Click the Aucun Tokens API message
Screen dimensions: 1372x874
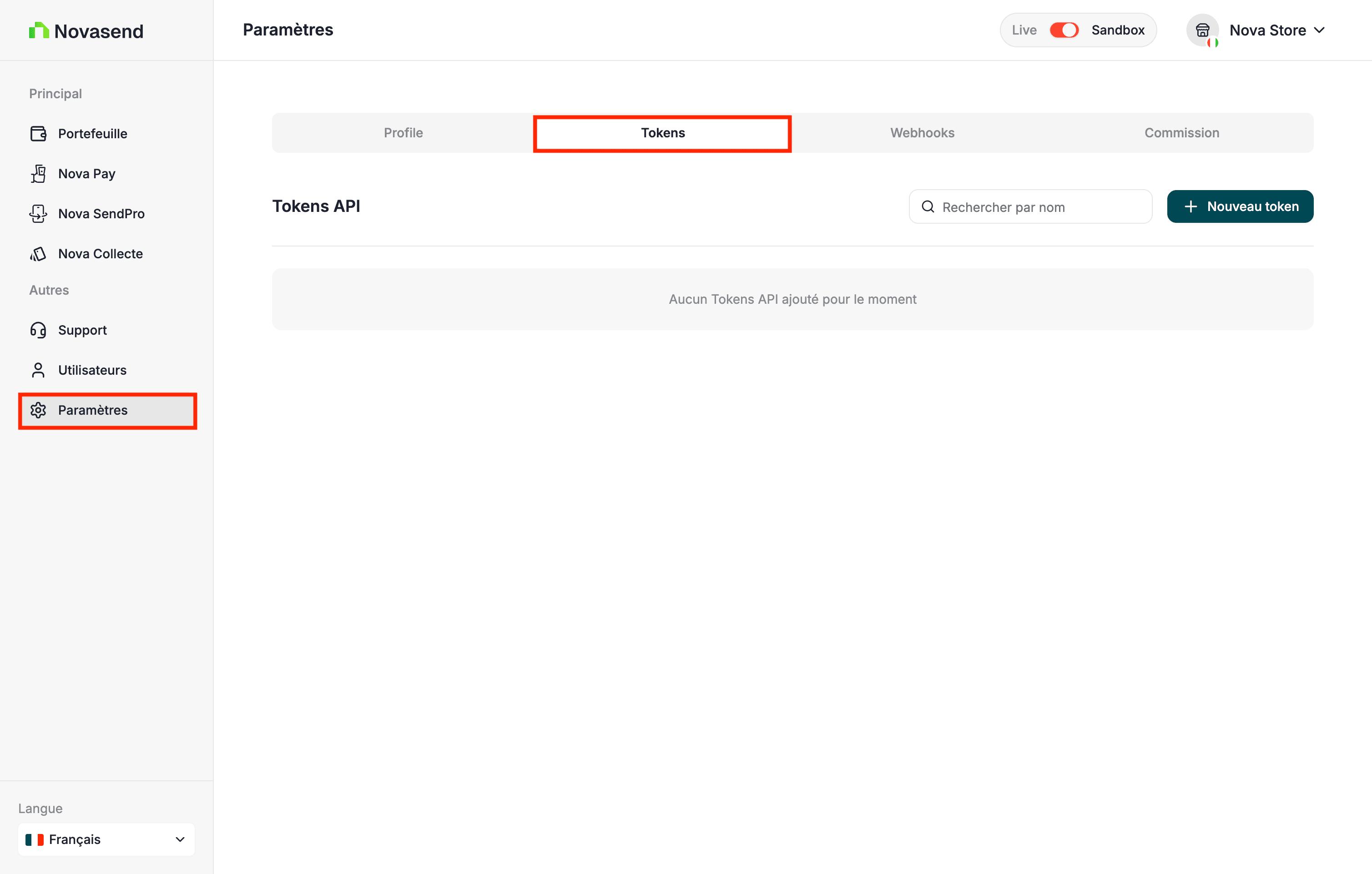[x=792, y=300]
